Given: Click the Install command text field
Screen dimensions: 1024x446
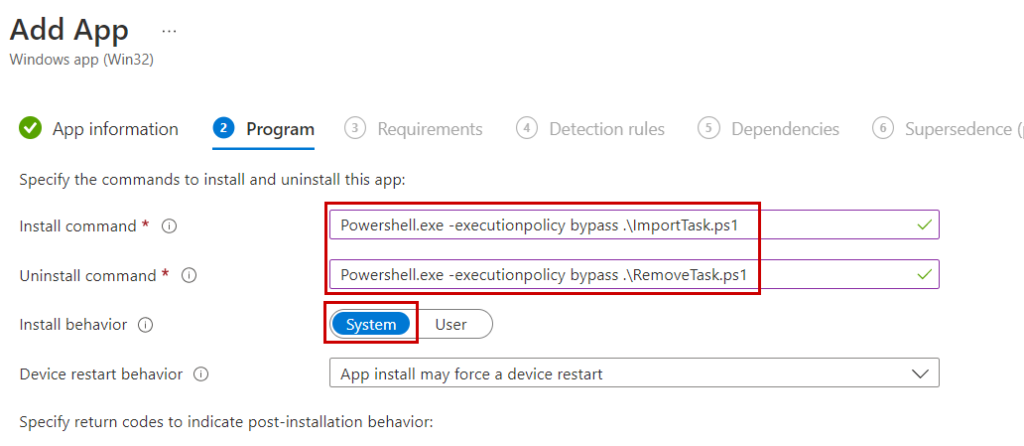Looking at the screenshot, I should click(620, 225).
